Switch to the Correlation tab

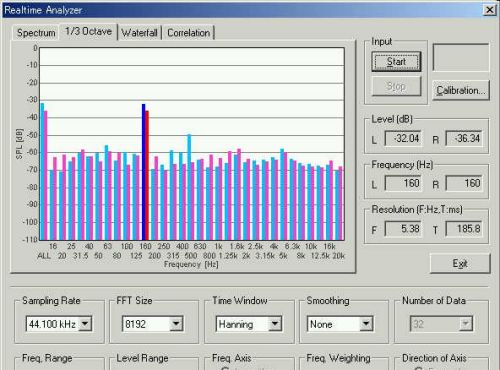pos(189,33)
